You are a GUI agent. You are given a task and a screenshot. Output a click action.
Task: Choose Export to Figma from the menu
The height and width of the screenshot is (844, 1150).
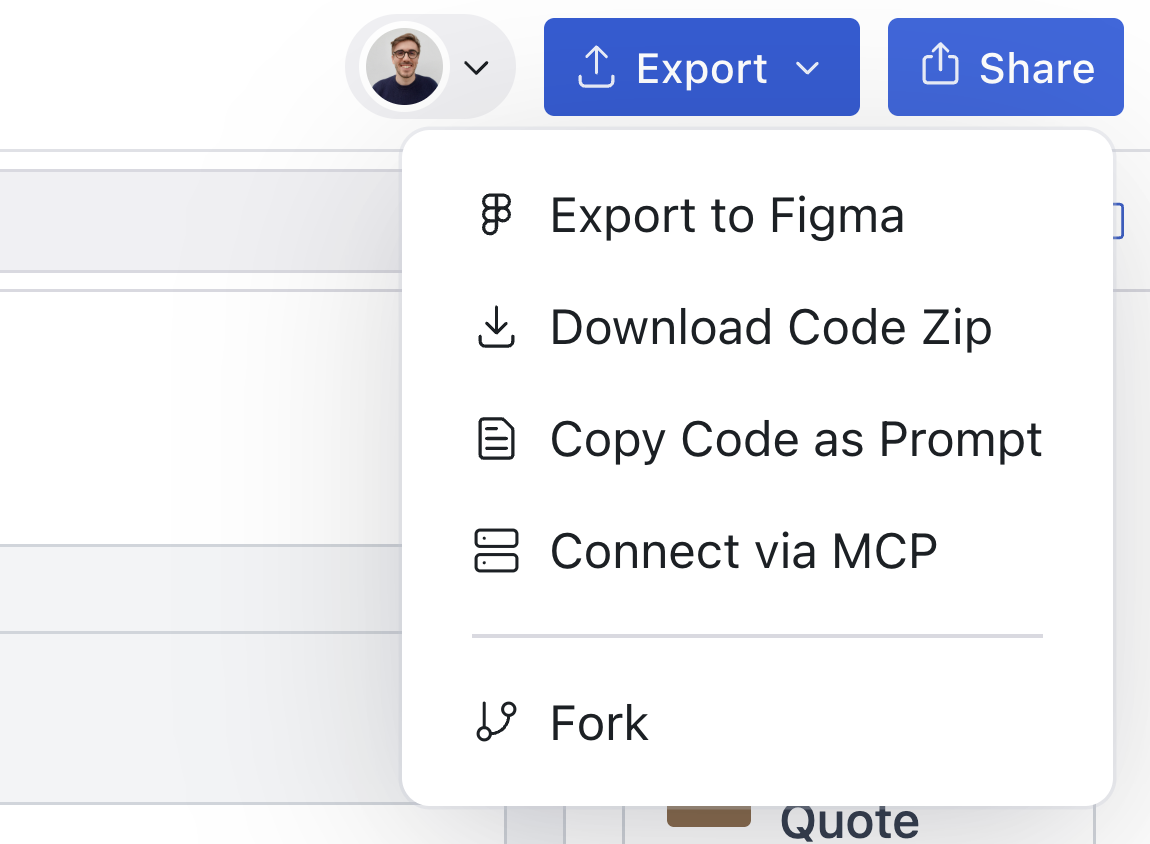[727, 215]
